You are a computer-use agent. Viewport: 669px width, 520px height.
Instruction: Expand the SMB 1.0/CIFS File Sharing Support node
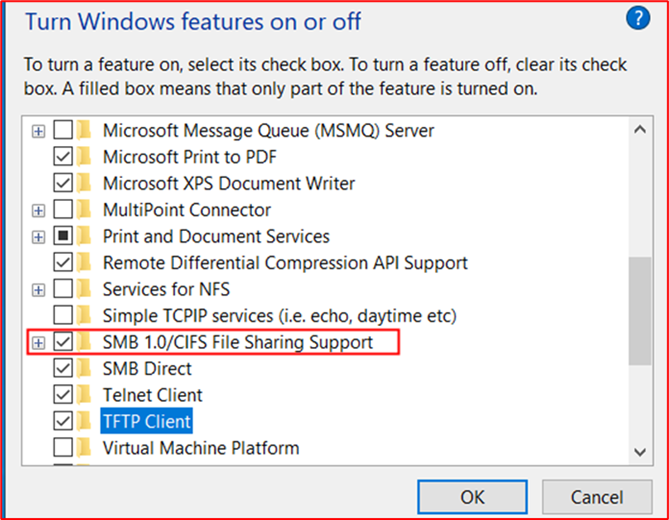click(39, 343)
